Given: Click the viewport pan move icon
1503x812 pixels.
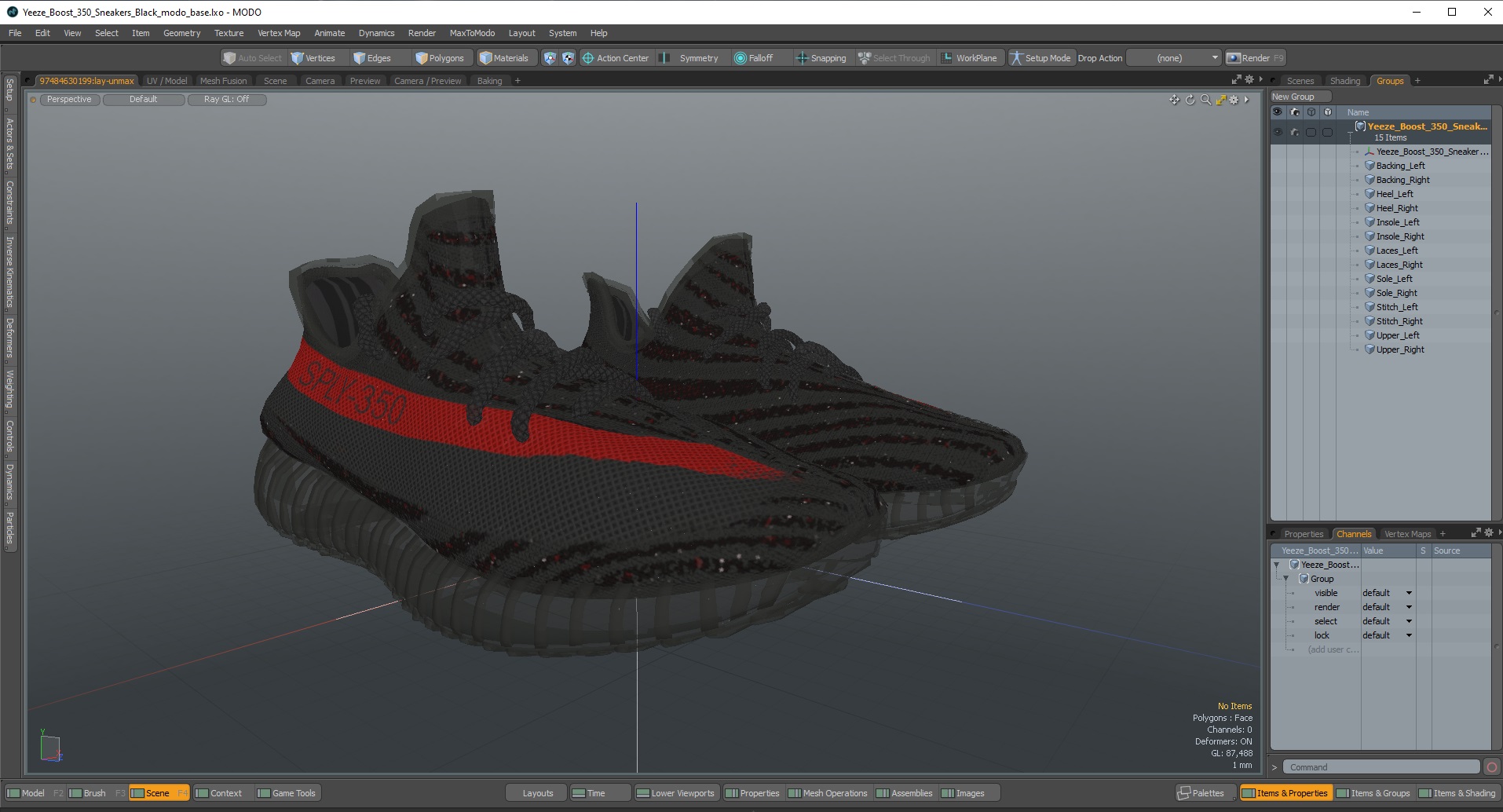Looking at the screenshot, I should pos(1174,100).
